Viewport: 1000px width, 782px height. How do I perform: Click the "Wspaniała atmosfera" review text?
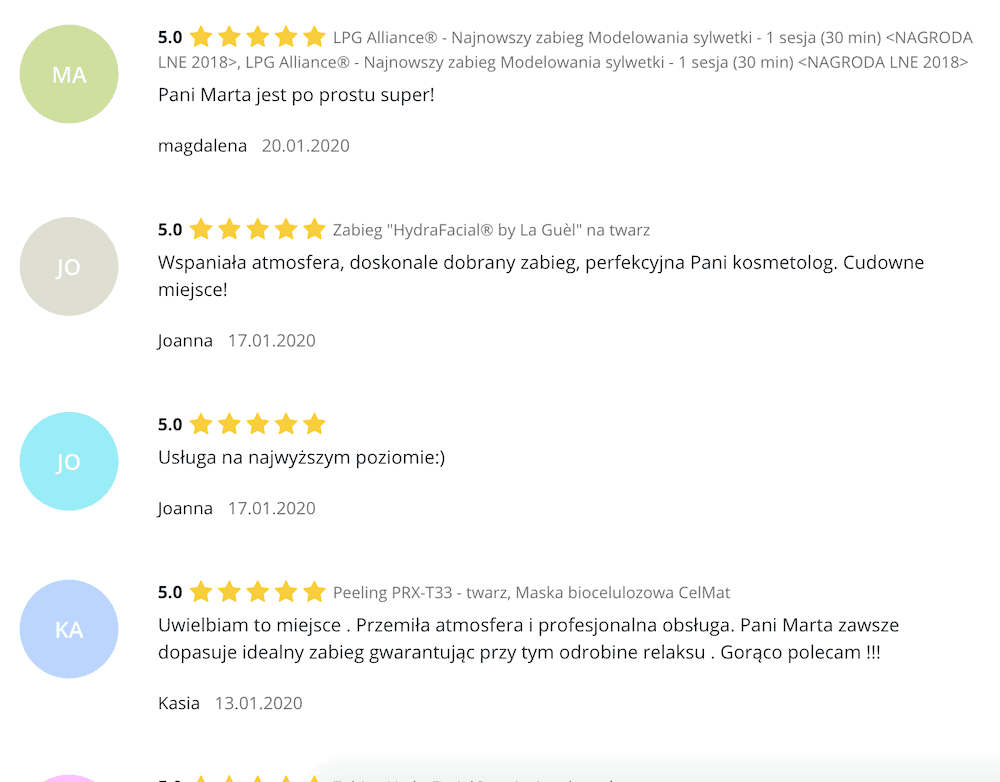[x=540, y=263]
